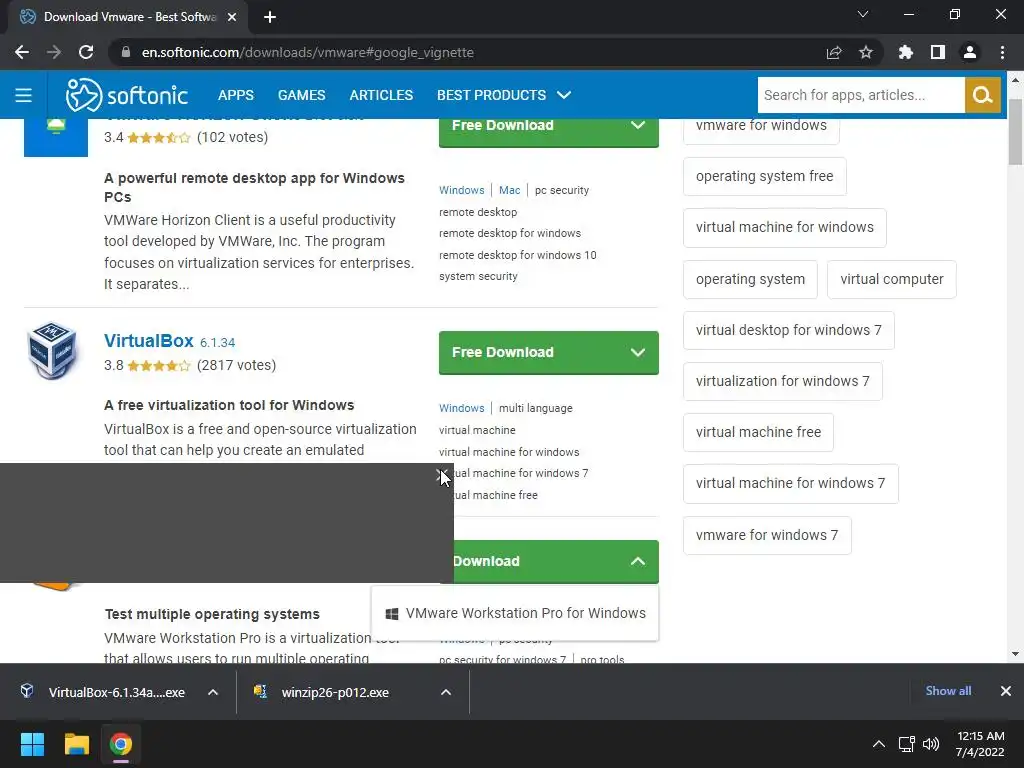The width and height of the screenshot is (1024, 768).
Task: Open the Softonic hamburger menu
Action: pos(24,95)
